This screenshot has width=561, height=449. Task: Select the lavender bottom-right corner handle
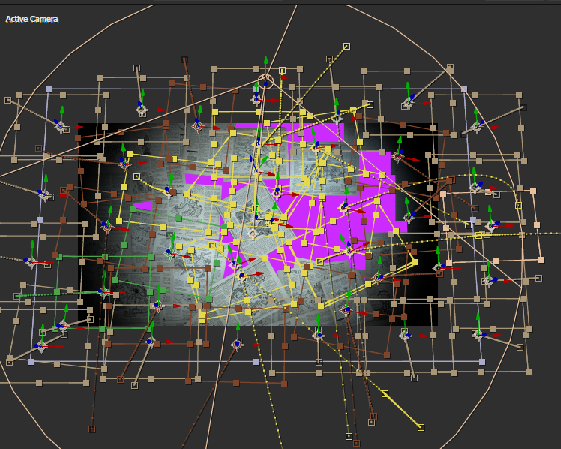482,362
